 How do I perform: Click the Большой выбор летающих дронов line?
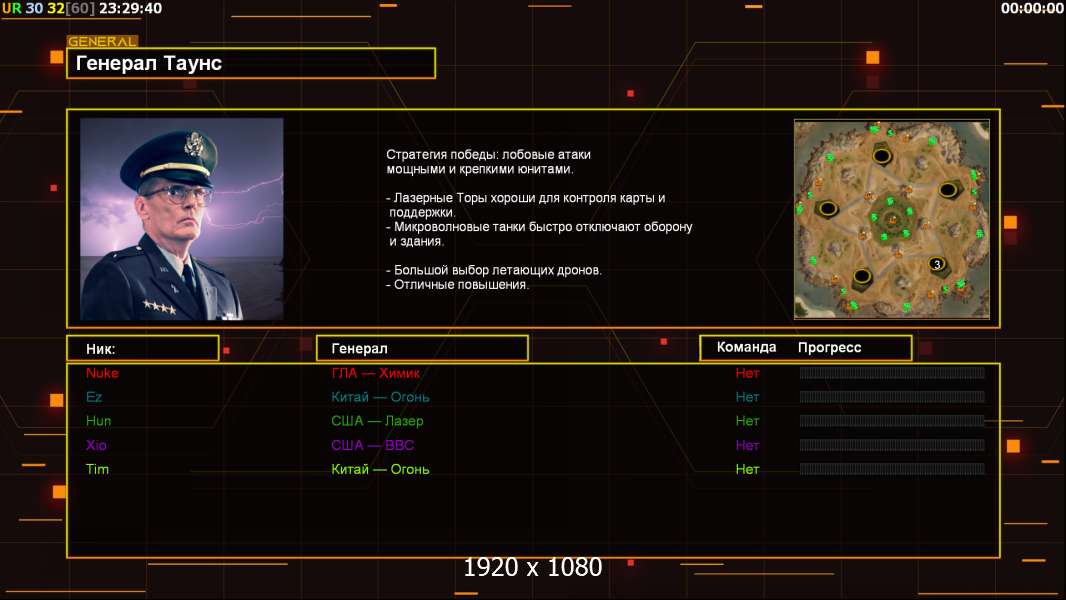(x=494, y=270)
